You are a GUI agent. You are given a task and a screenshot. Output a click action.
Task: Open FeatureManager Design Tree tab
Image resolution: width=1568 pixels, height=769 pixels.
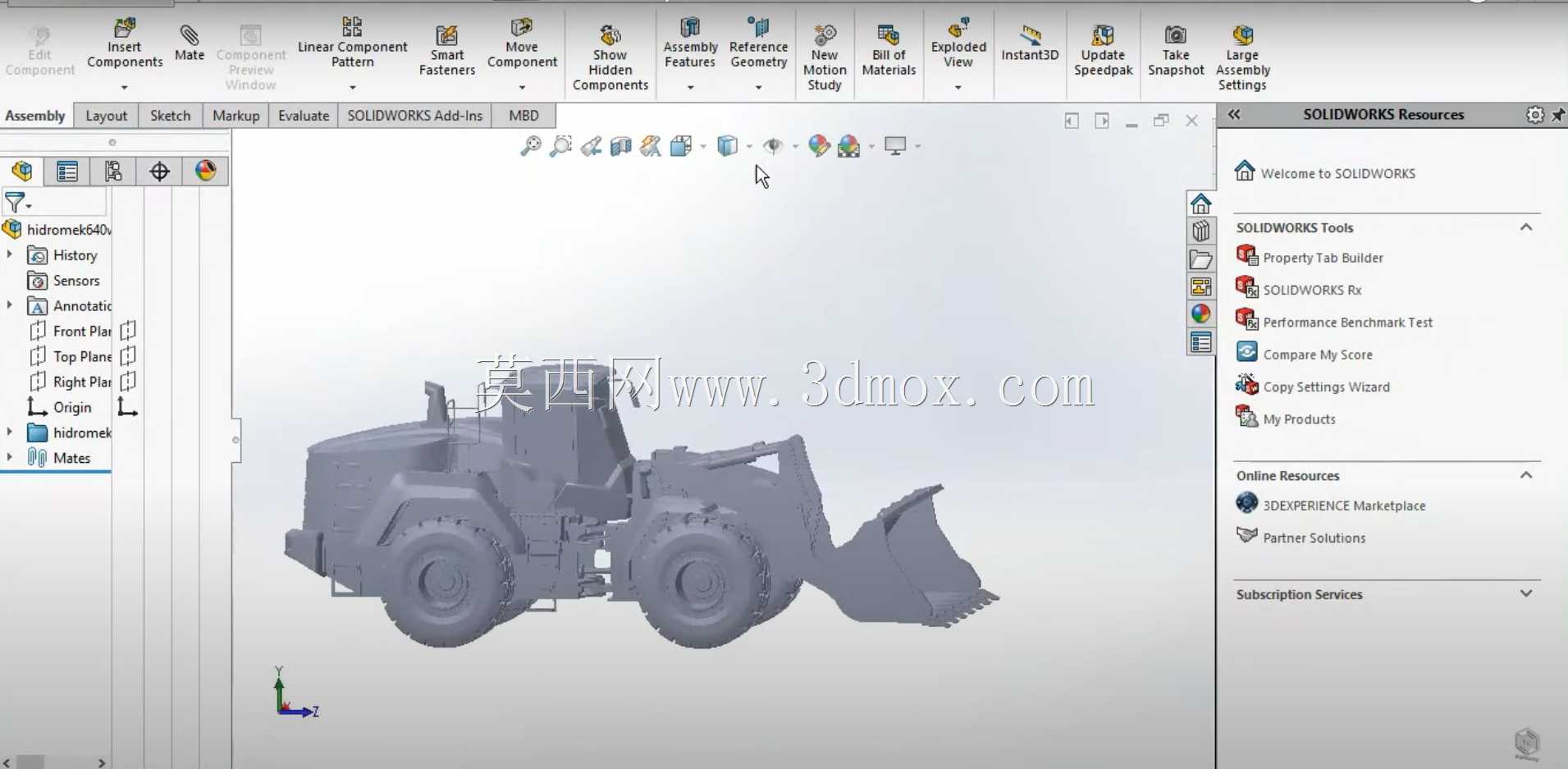click(22, 171)
